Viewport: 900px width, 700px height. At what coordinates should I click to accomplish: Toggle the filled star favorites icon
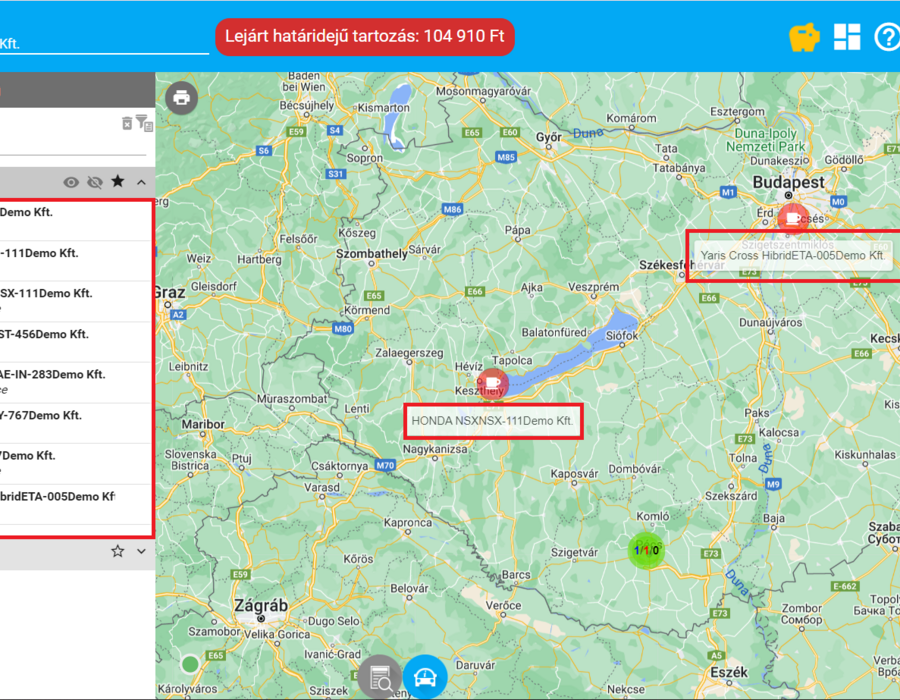click(x=118, y=182)
